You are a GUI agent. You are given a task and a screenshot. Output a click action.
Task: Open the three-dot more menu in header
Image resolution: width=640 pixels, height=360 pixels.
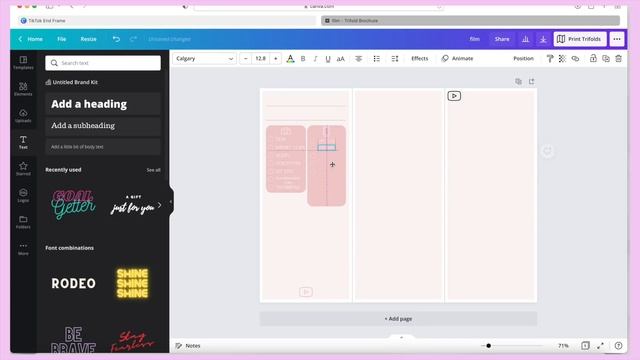(x=617, y=39)
